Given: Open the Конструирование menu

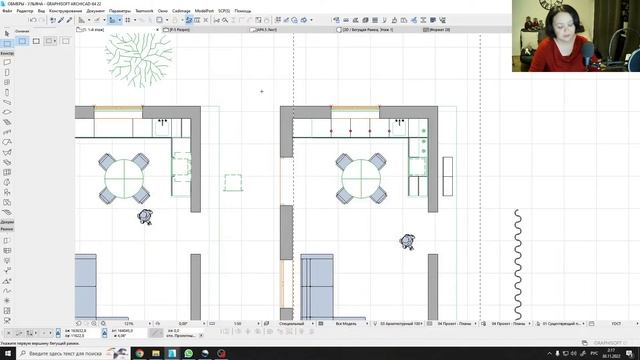Looking at the screenshot, I should (x=65, y=11).
